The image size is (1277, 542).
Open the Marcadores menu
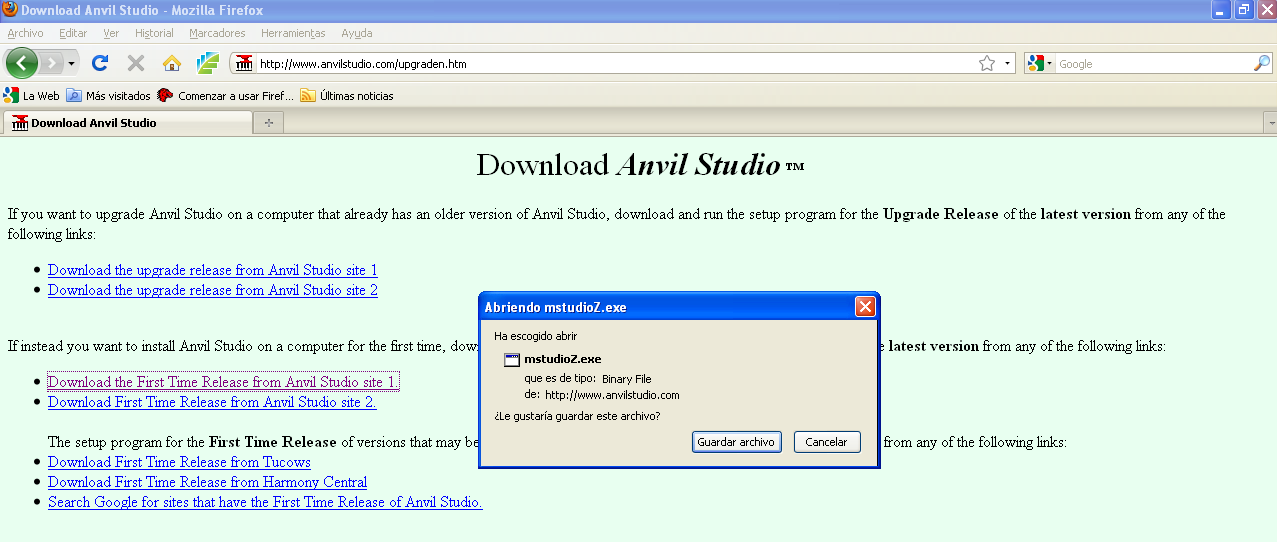coord(217,33)
